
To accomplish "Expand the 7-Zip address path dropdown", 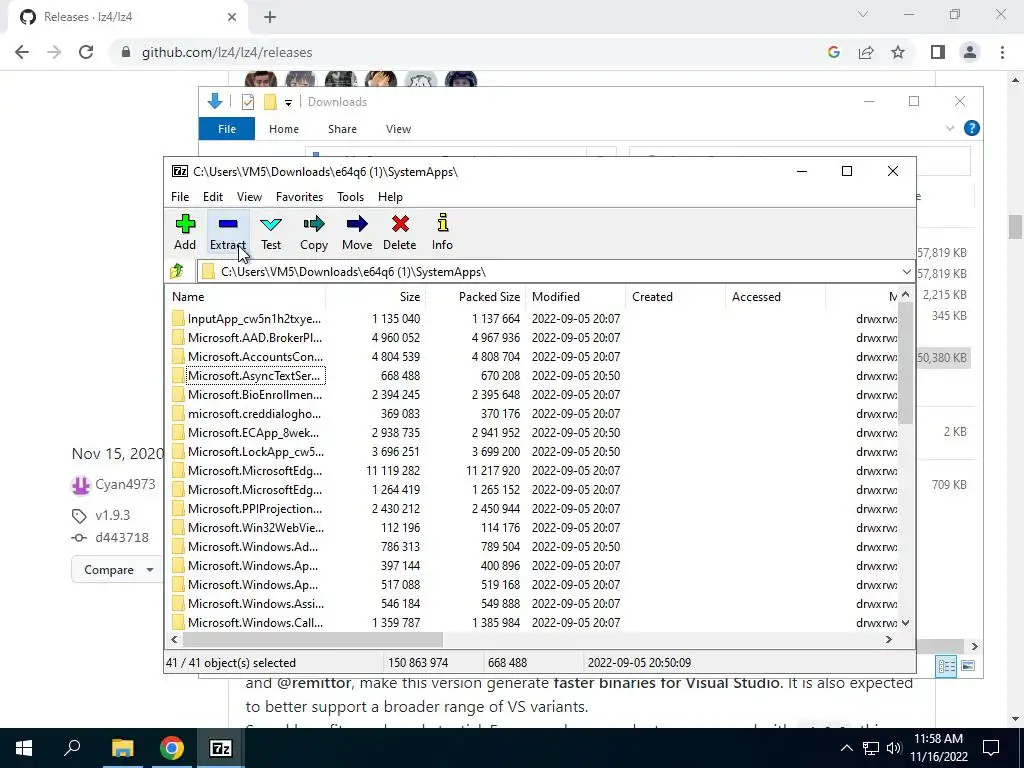I will click(906, 272).
